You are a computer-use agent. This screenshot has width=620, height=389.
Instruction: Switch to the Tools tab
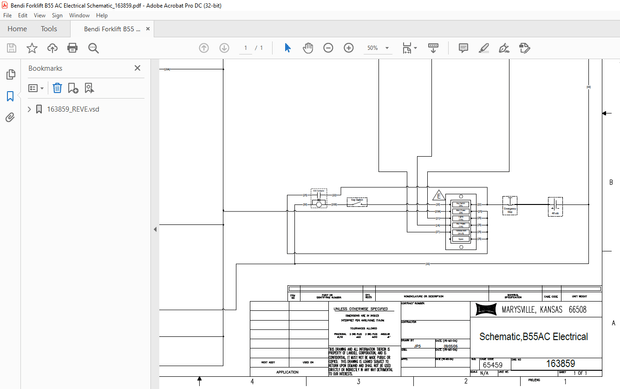[49, 29]
